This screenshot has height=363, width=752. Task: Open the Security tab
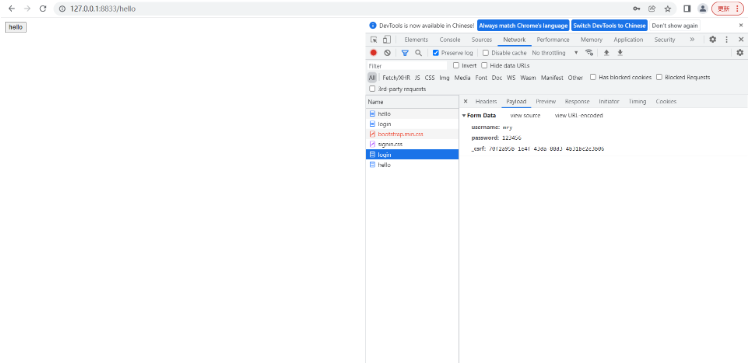pos(664,40)
